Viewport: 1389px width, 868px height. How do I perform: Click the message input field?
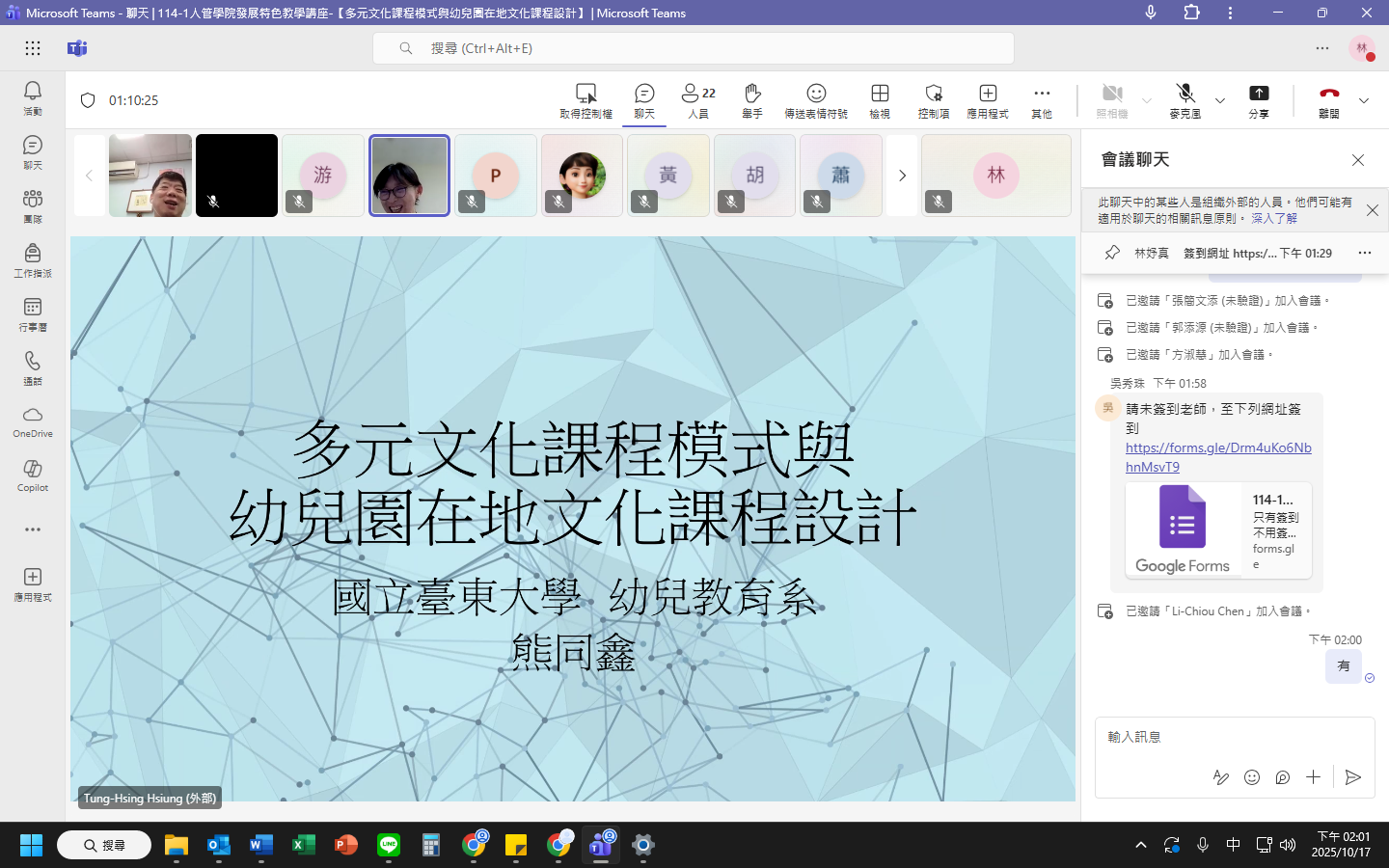(1234, 738)
